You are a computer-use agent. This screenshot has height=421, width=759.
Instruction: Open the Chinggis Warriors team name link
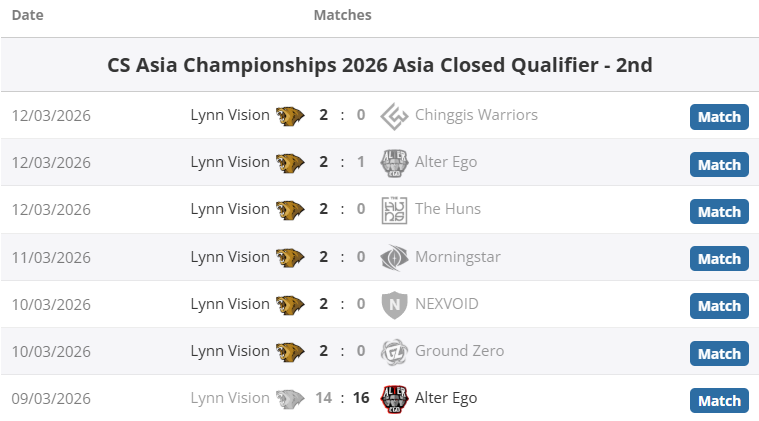[x=476, y=115]
